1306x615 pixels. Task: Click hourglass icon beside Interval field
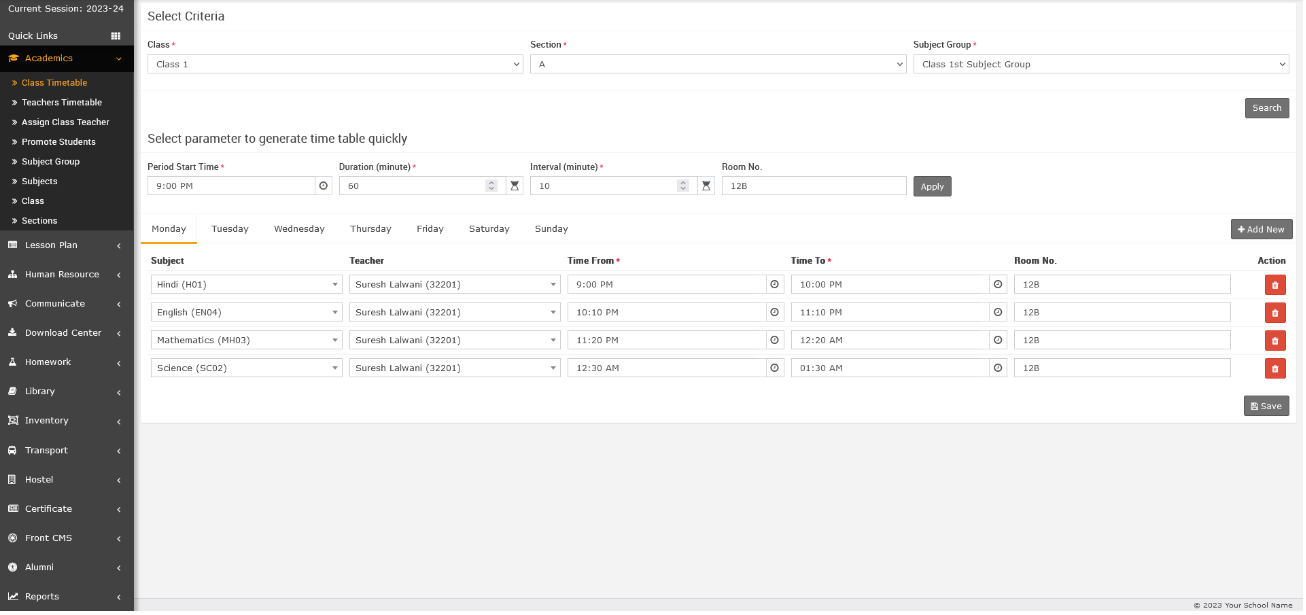(706, 186)
